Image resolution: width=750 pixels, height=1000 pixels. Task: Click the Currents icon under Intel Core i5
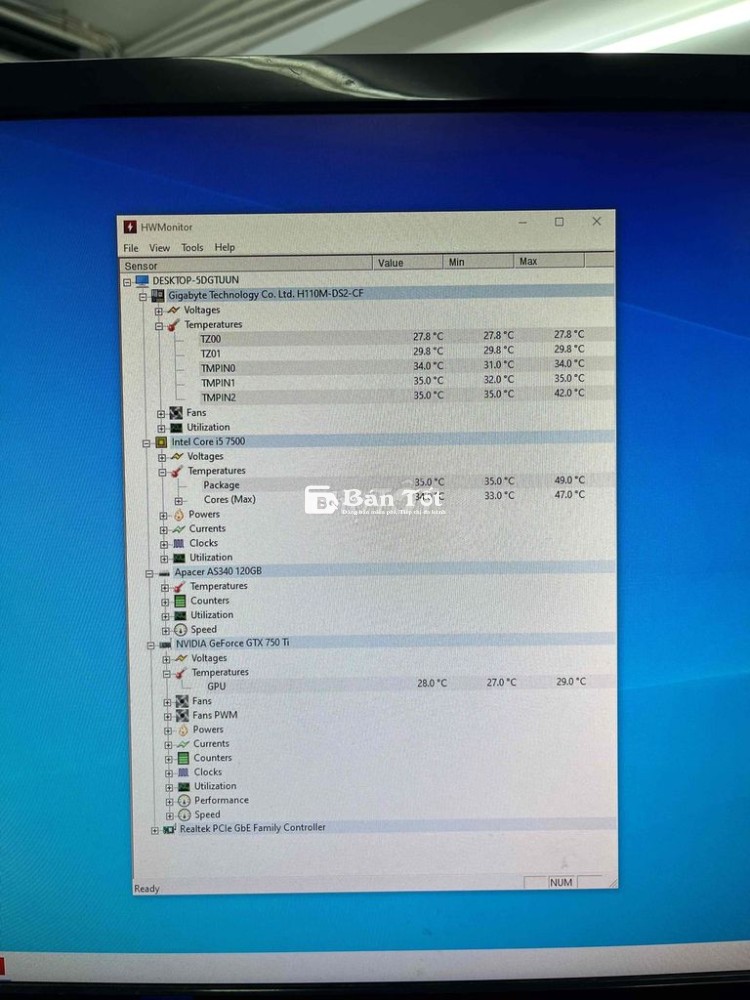point(179,529)
